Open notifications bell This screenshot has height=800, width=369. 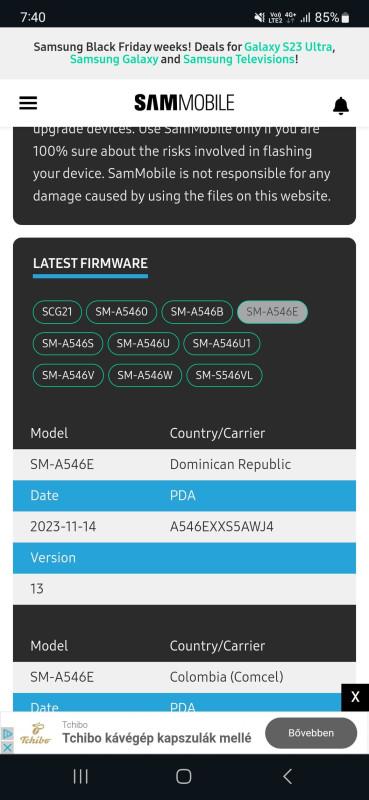[341, 106]
